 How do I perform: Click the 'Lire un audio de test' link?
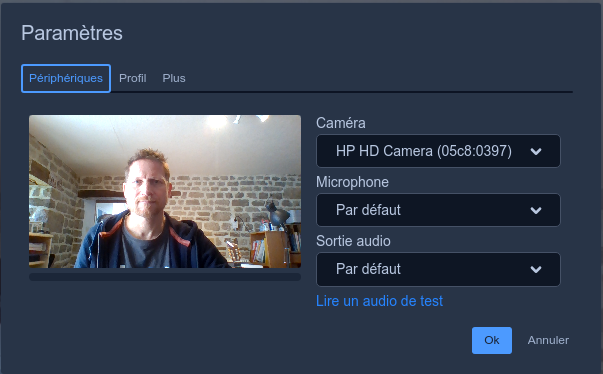click(x=379, y=301)
